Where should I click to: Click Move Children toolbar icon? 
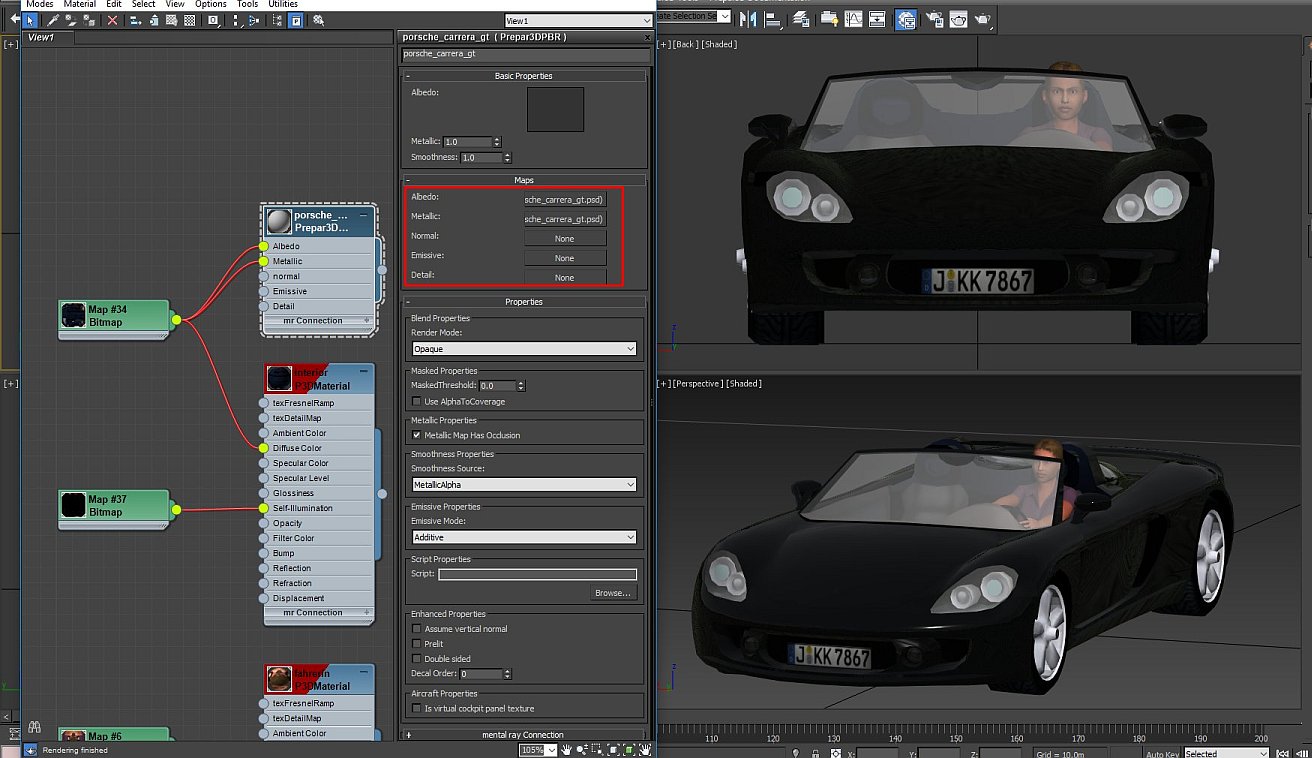click(x=135, y=20)
